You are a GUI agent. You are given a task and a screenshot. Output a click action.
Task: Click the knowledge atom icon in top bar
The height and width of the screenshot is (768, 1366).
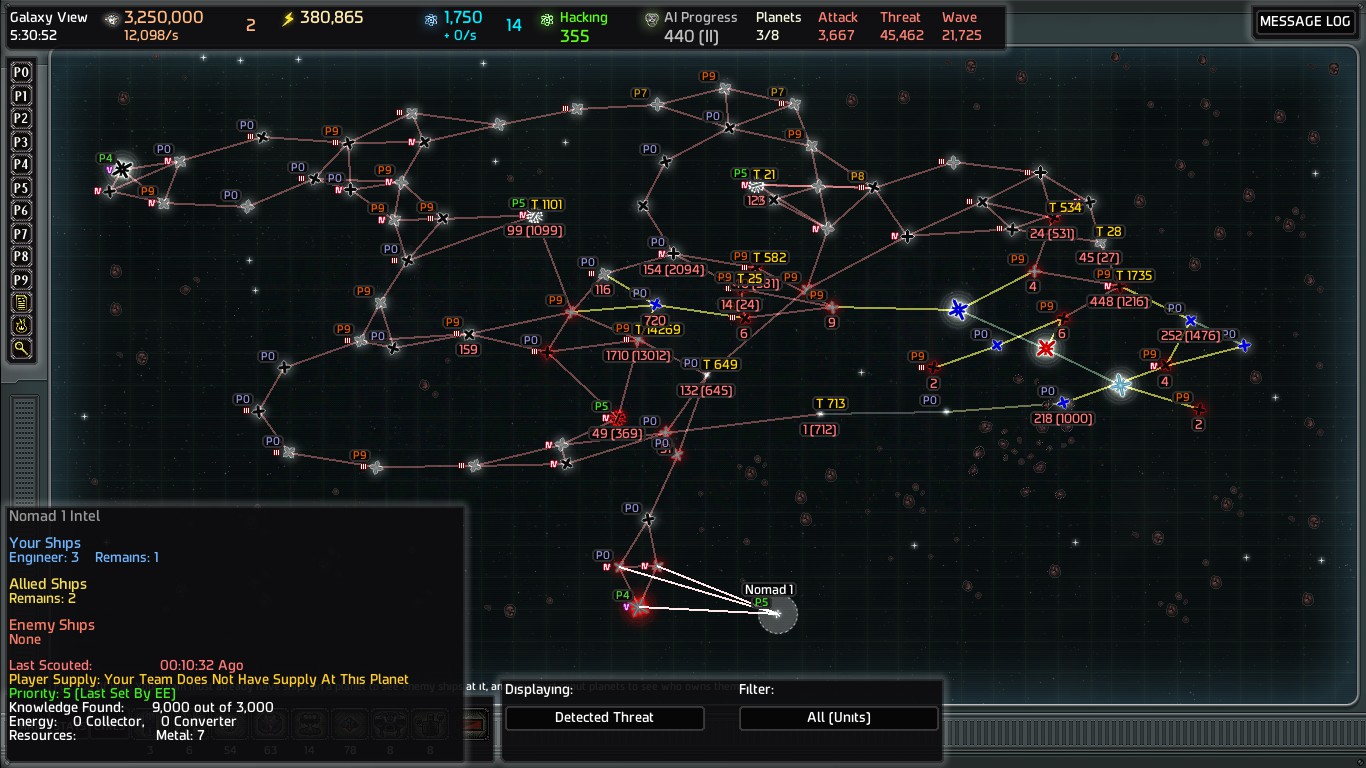[431, 19]
